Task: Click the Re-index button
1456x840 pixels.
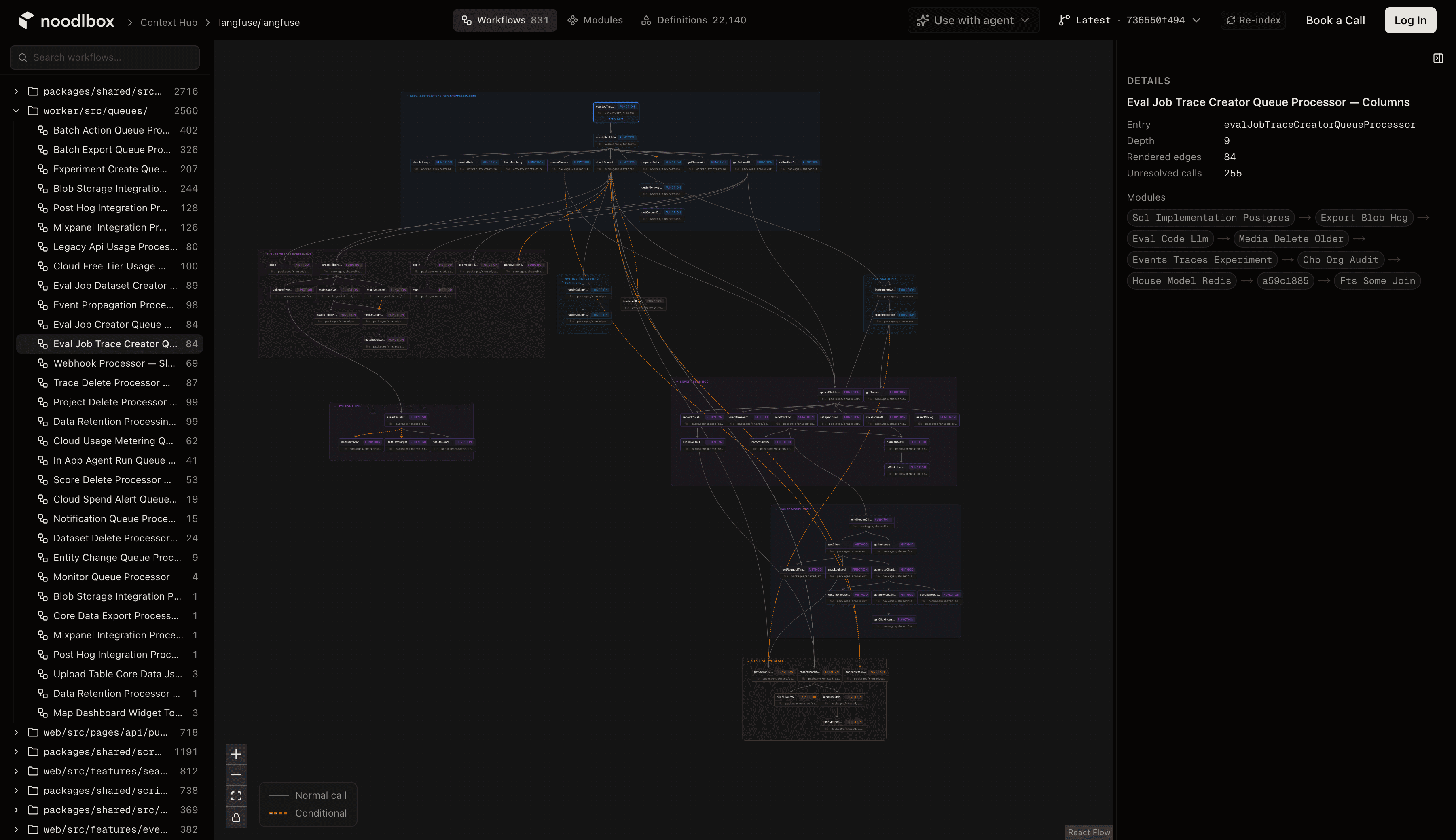Action: 1253,20
